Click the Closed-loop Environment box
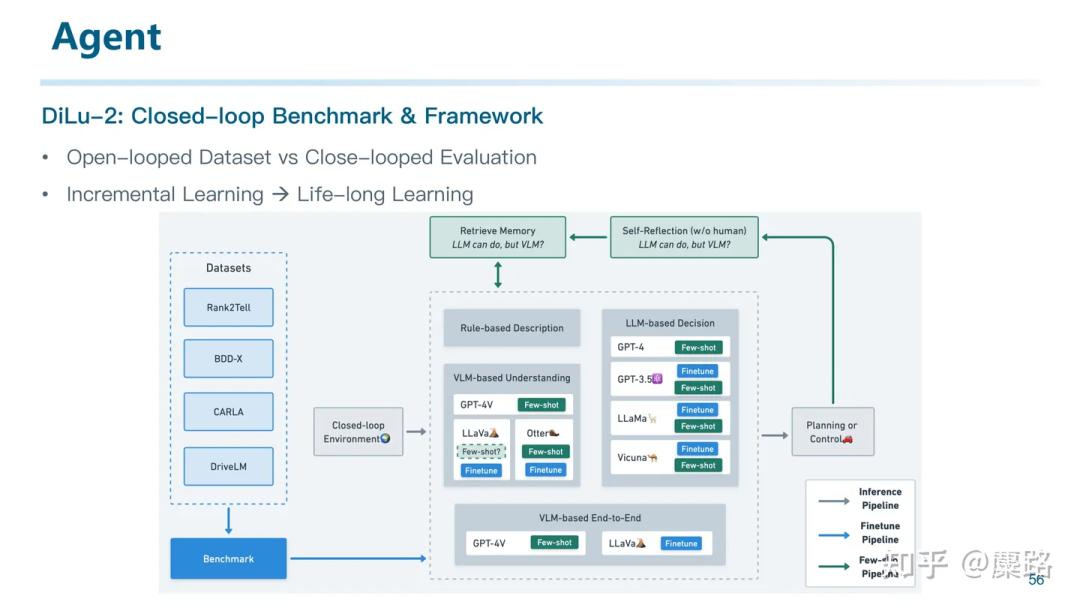 (358, 432)
